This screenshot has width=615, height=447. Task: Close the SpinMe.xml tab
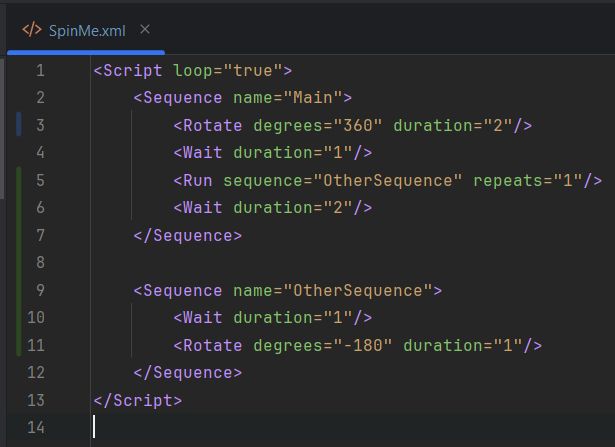point(145,29)
